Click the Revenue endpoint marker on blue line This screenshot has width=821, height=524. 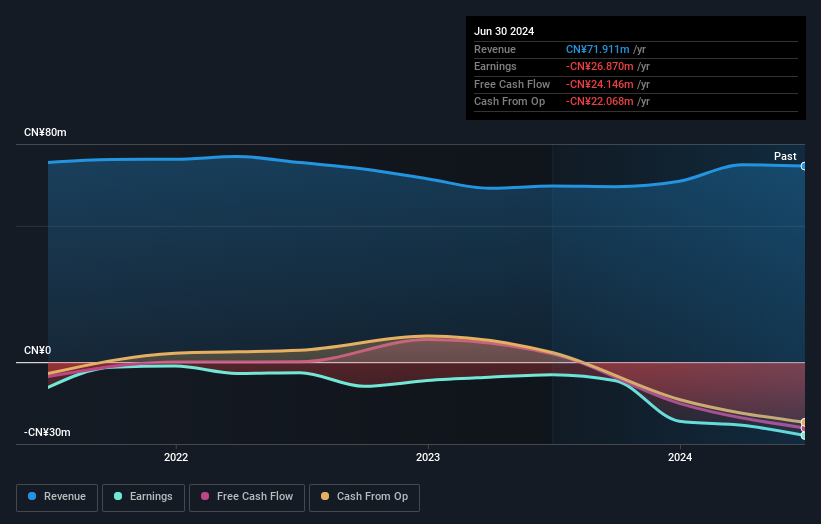tap(804, 166)
